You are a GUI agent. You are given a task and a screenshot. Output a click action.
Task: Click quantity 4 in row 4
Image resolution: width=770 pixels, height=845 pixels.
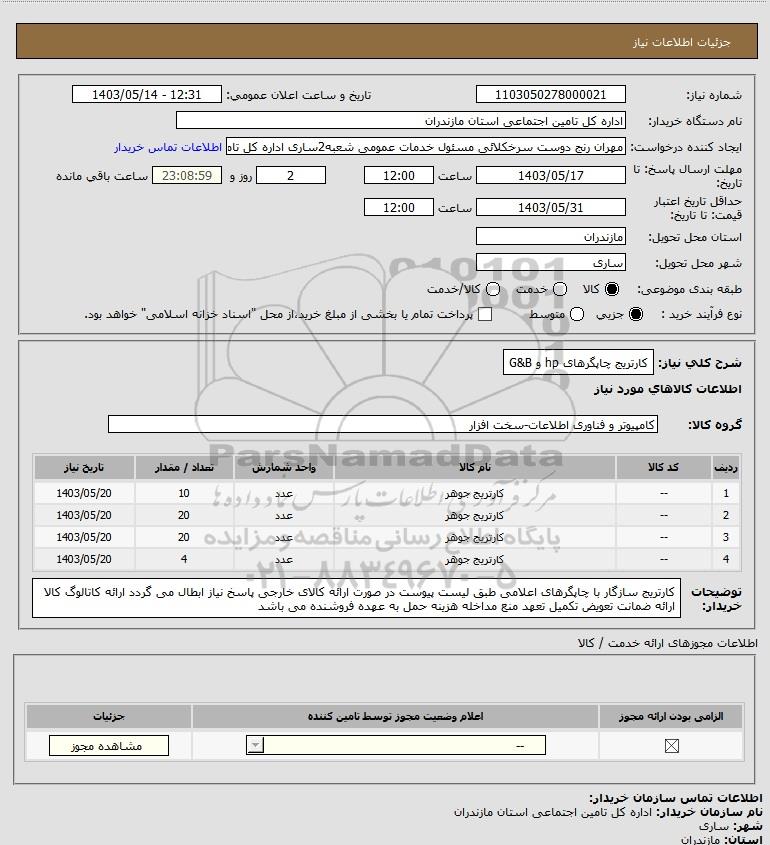pos(184,559)
